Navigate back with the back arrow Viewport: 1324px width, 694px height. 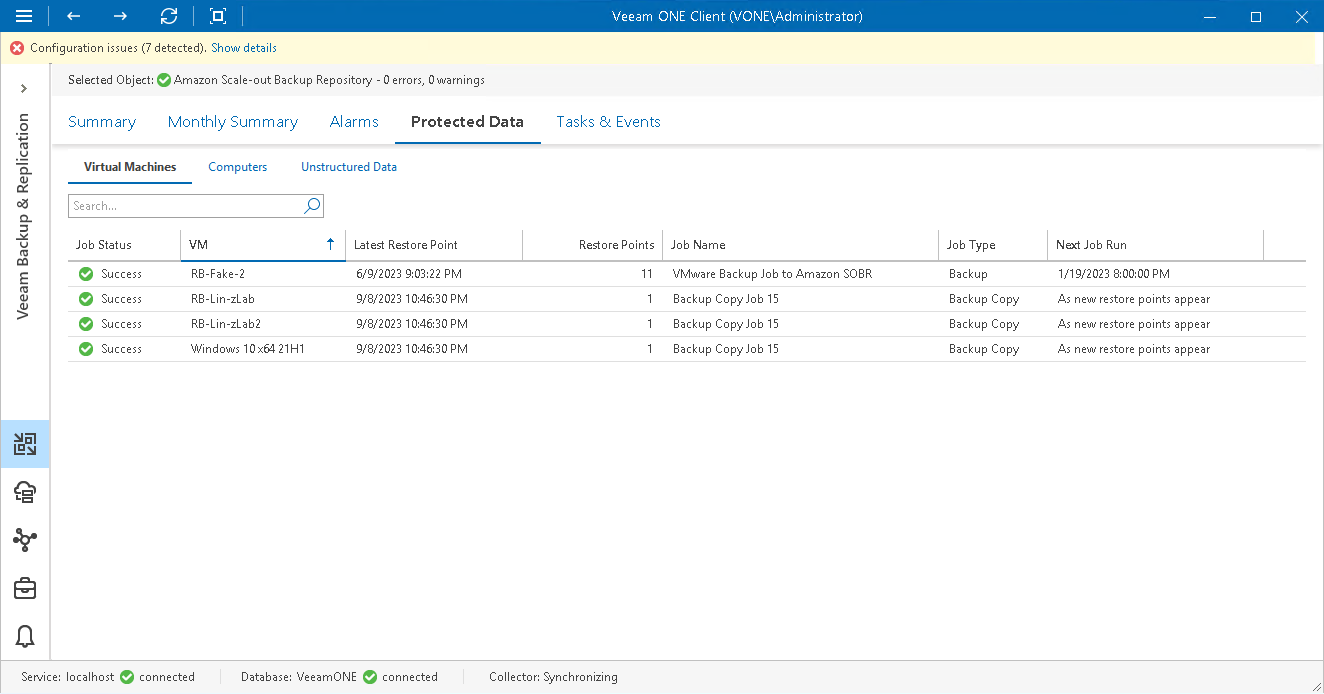pyautogui.click(x=72, y=16)
